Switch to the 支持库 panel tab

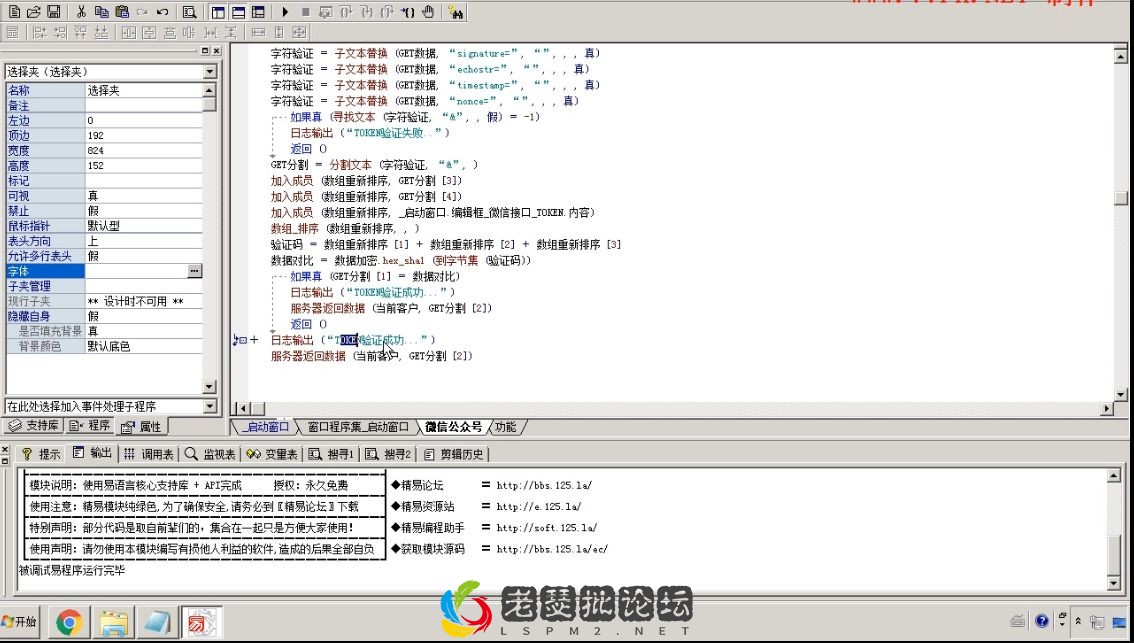click(x=35, y=426)
